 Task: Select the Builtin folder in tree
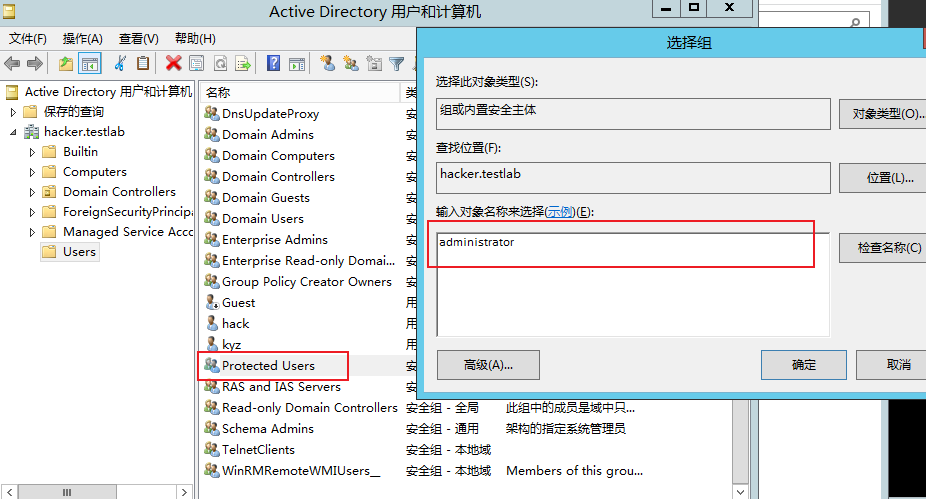(80, 152)
